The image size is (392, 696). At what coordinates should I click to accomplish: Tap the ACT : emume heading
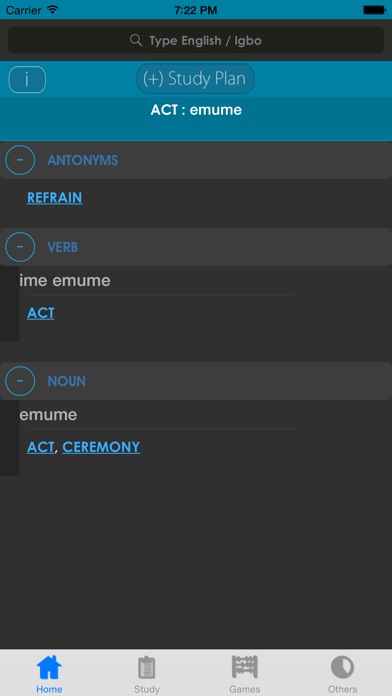pos(196,110)
